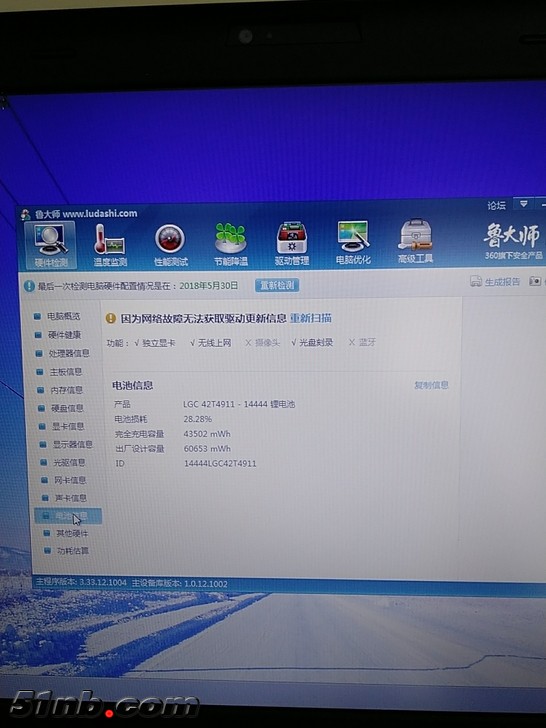Open the 硬件检测 hardware detection tab
The height and width of the screenshot is (728, 546).
(x=50, y=245)
